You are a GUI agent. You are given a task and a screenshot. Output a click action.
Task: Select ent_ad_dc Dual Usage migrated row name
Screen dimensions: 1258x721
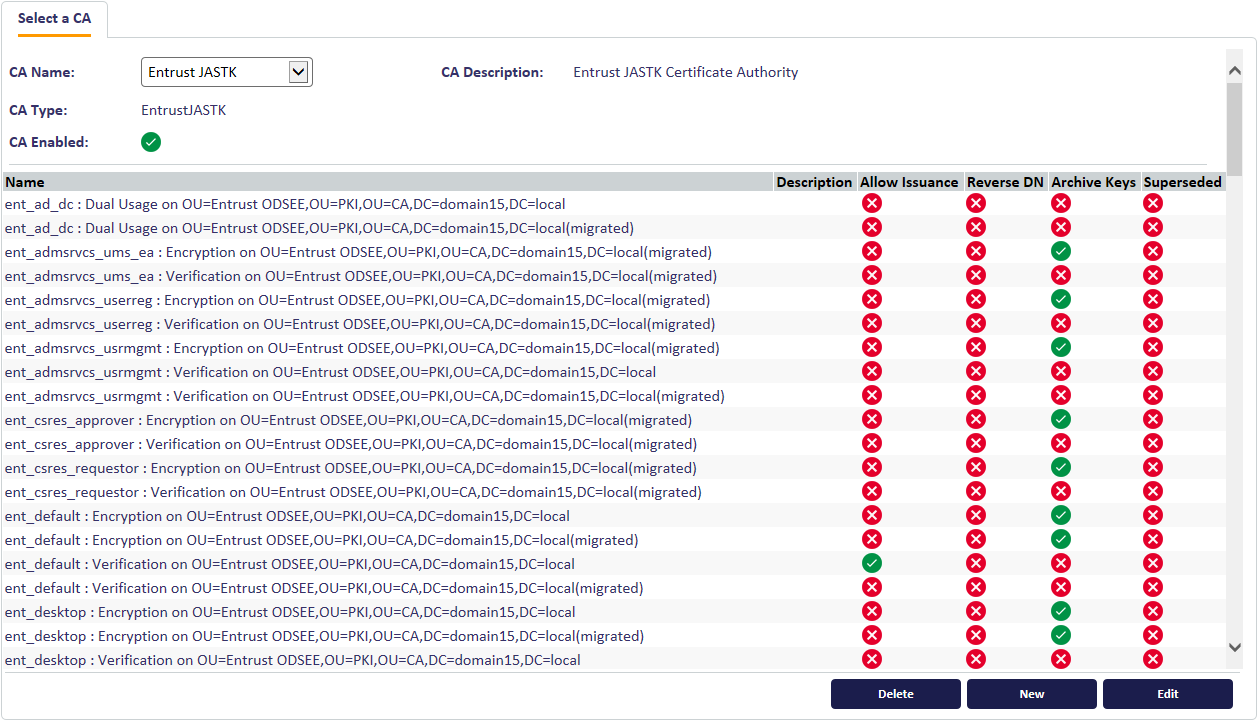click(319, 228)
